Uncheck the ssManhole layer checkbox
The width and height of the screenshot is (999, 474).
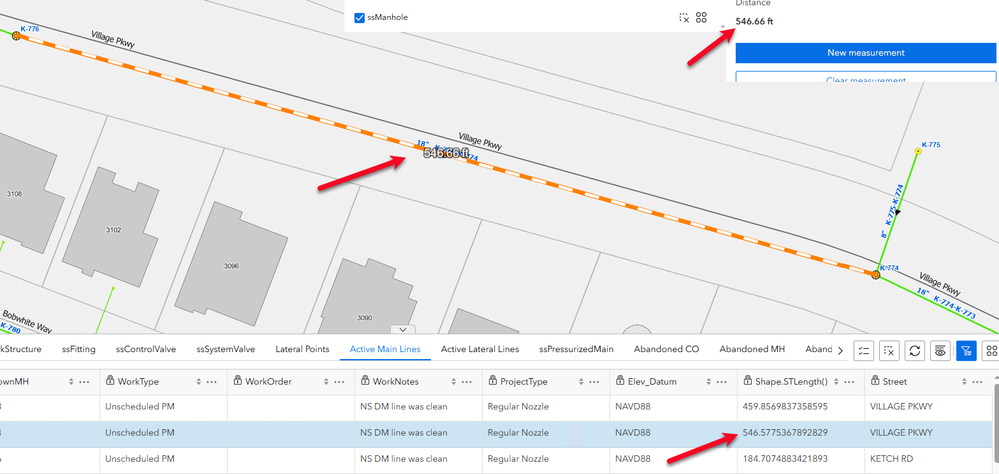point(359,18)
